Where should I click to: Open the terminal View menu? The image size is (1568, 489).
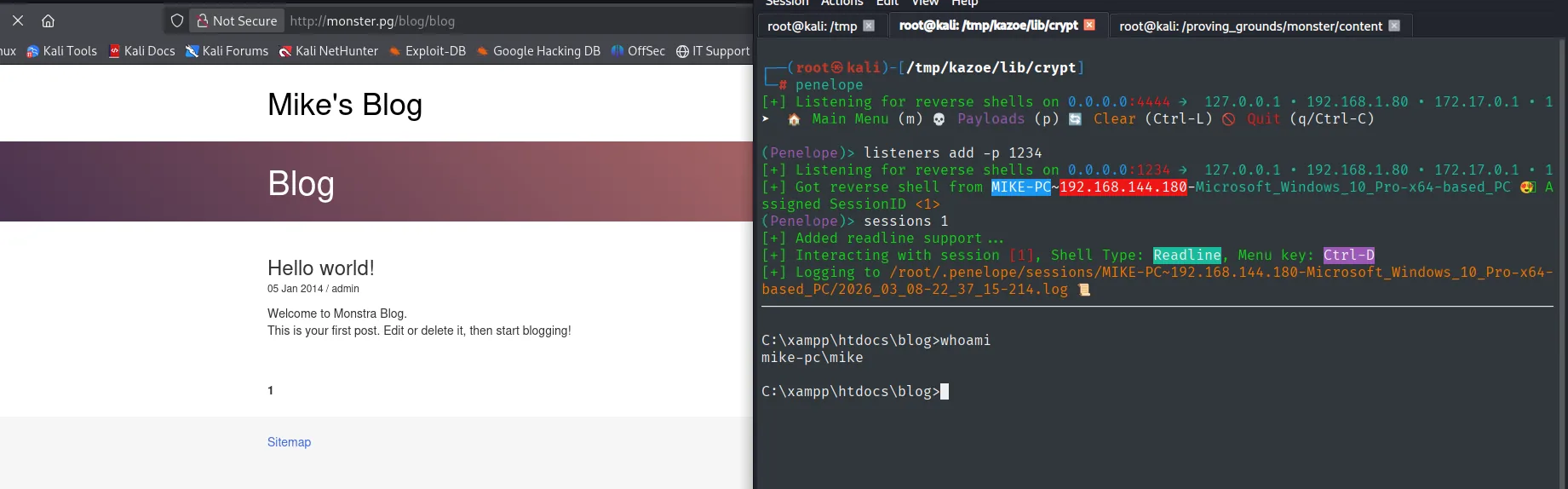click(x=925, y=3)
